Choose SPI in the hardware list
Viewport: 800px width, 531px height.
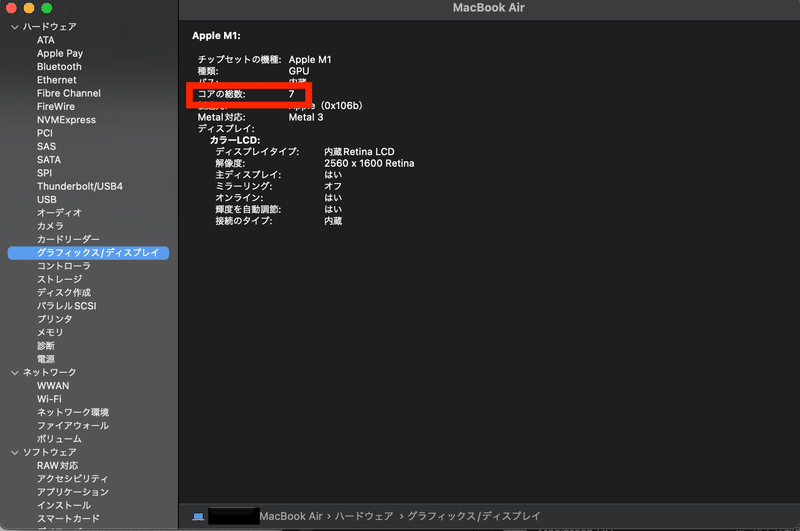44,172
